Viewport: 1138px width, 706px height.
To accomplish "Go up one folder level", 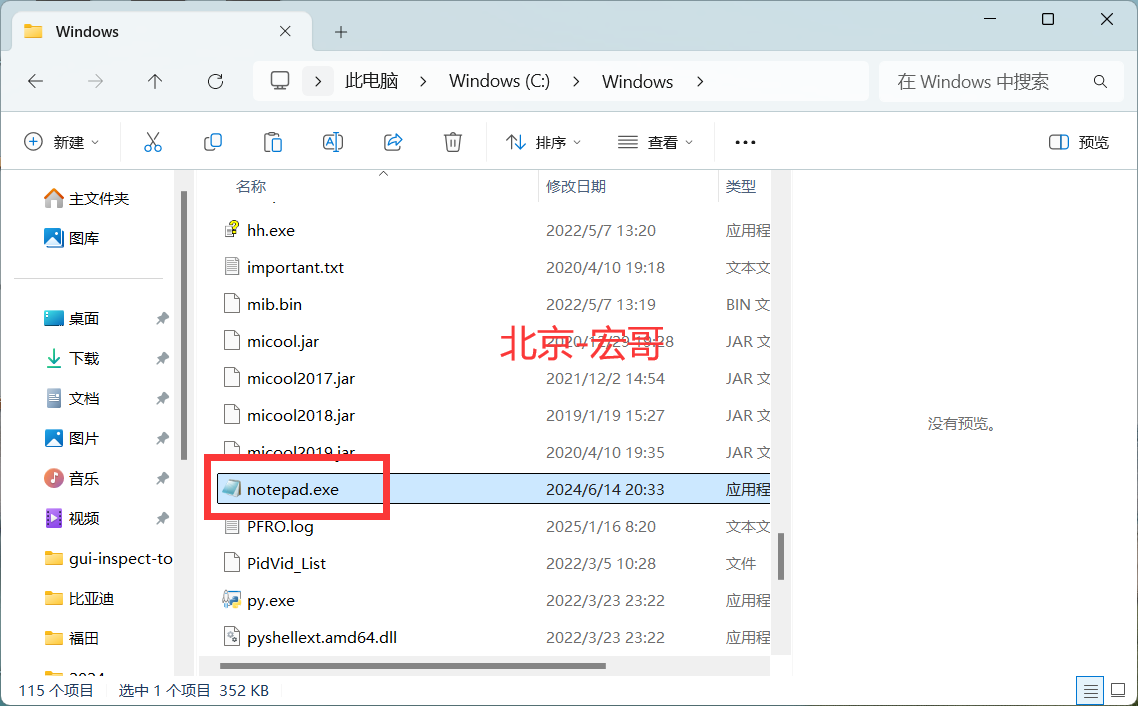I will point(155,81).
